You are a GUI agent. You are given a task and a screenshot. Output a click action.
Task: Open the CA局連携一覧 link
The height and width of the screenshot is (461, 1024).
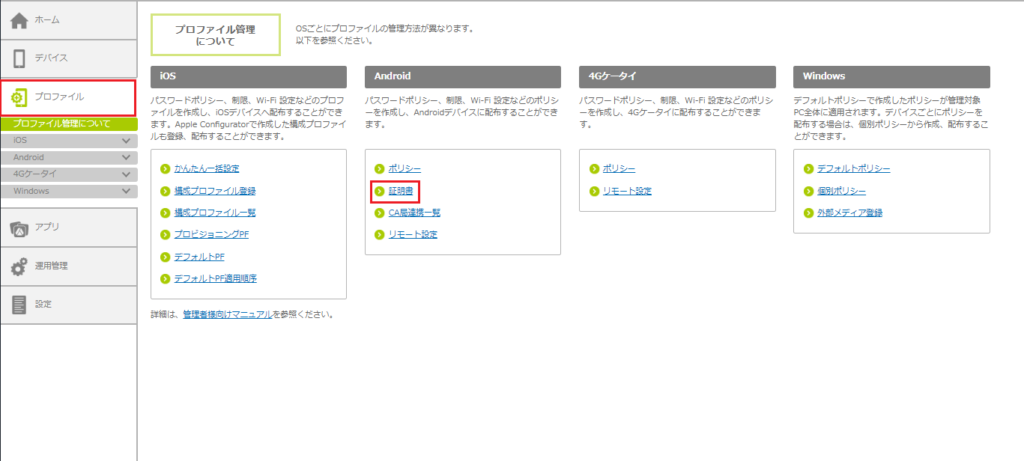[x=414, y=212]
